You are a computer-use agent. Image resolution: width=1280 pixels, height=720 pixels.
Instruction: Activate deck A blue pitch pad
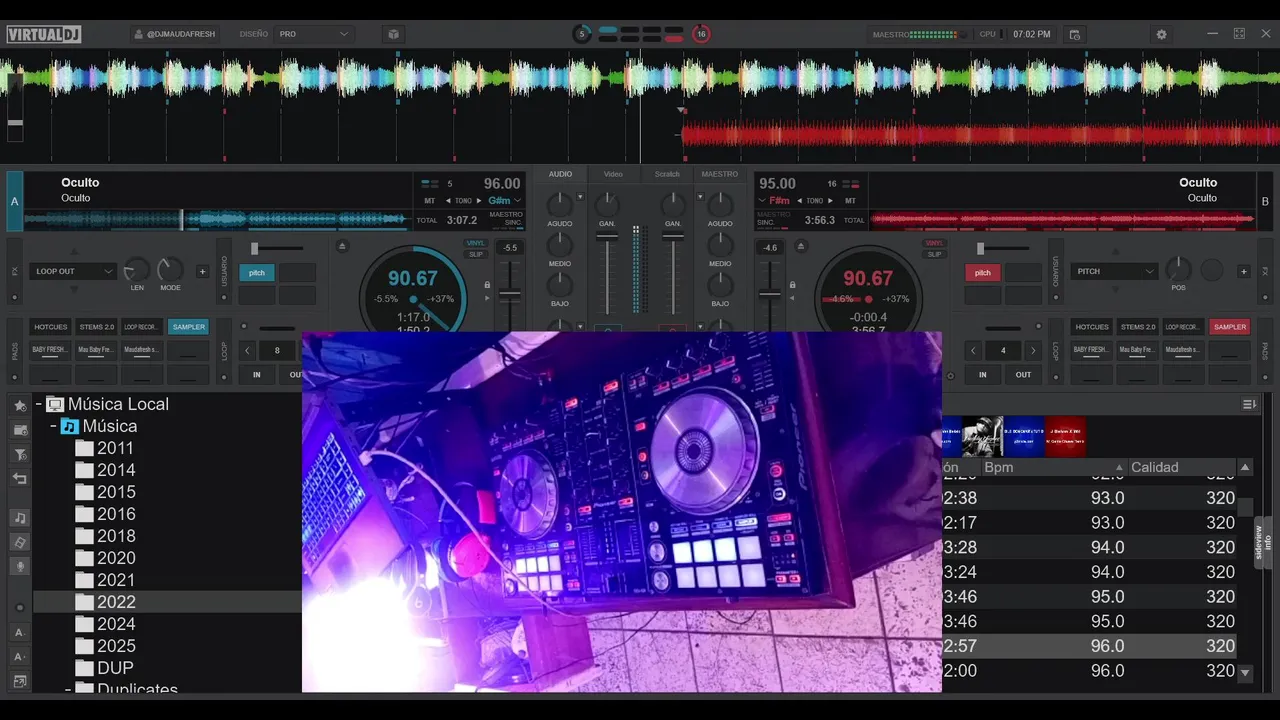tap(257, 273)
